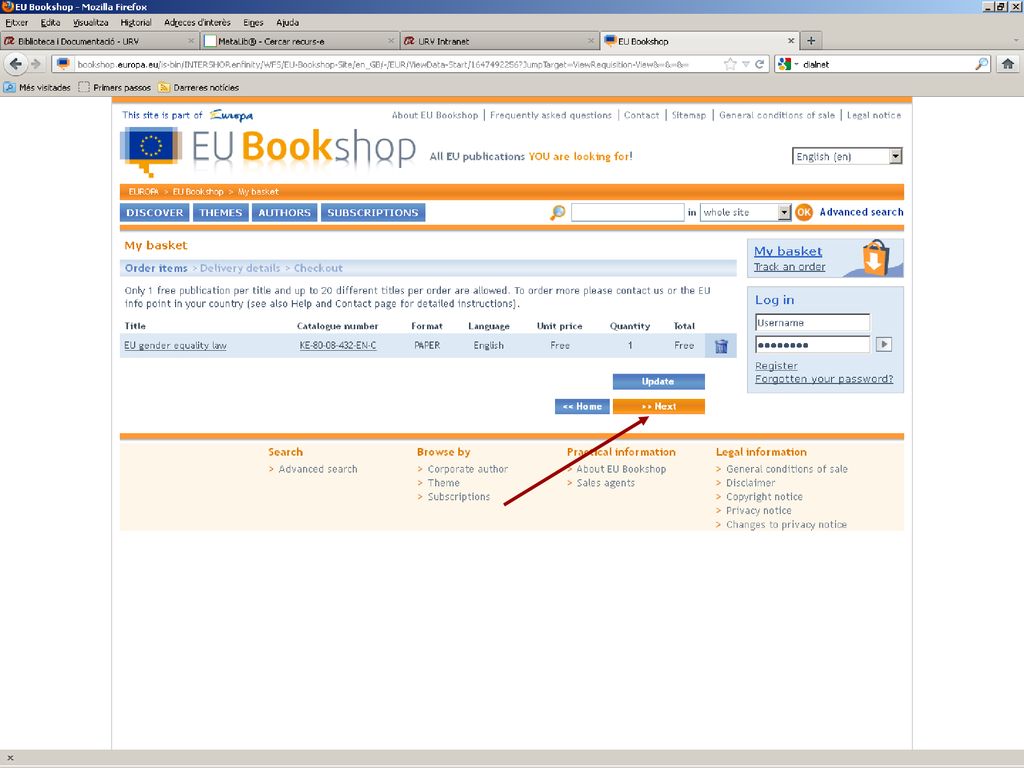Image resolution: width=1024 pixels, height=768 pixels.
Task: Click the Register link
Action: tap(776, 366)
